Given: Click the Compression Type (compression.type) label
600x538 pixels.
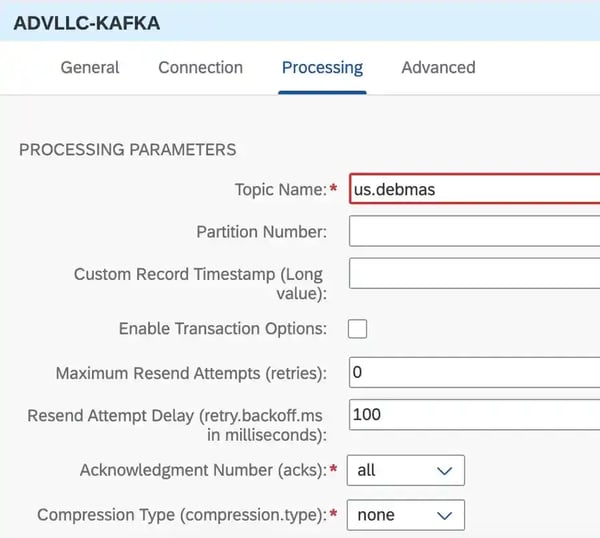Looking at the screenshot, I should pyautogui.click(x=181, y=515).
